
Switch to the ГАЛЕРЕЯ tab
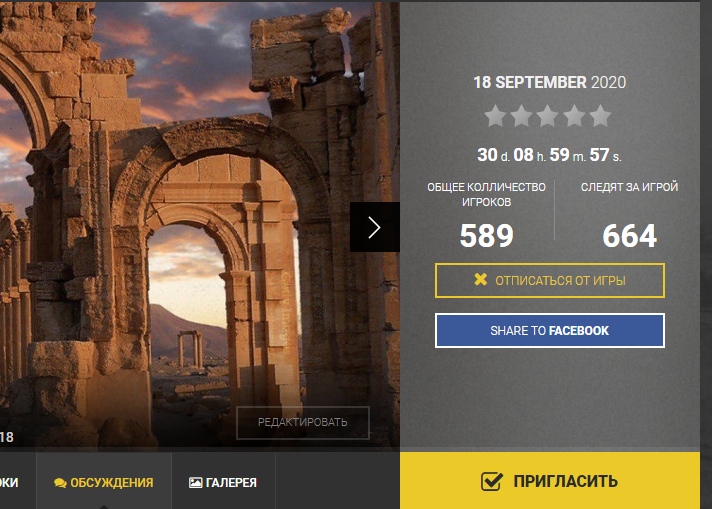pyautogui.click(x=223, y=481)
